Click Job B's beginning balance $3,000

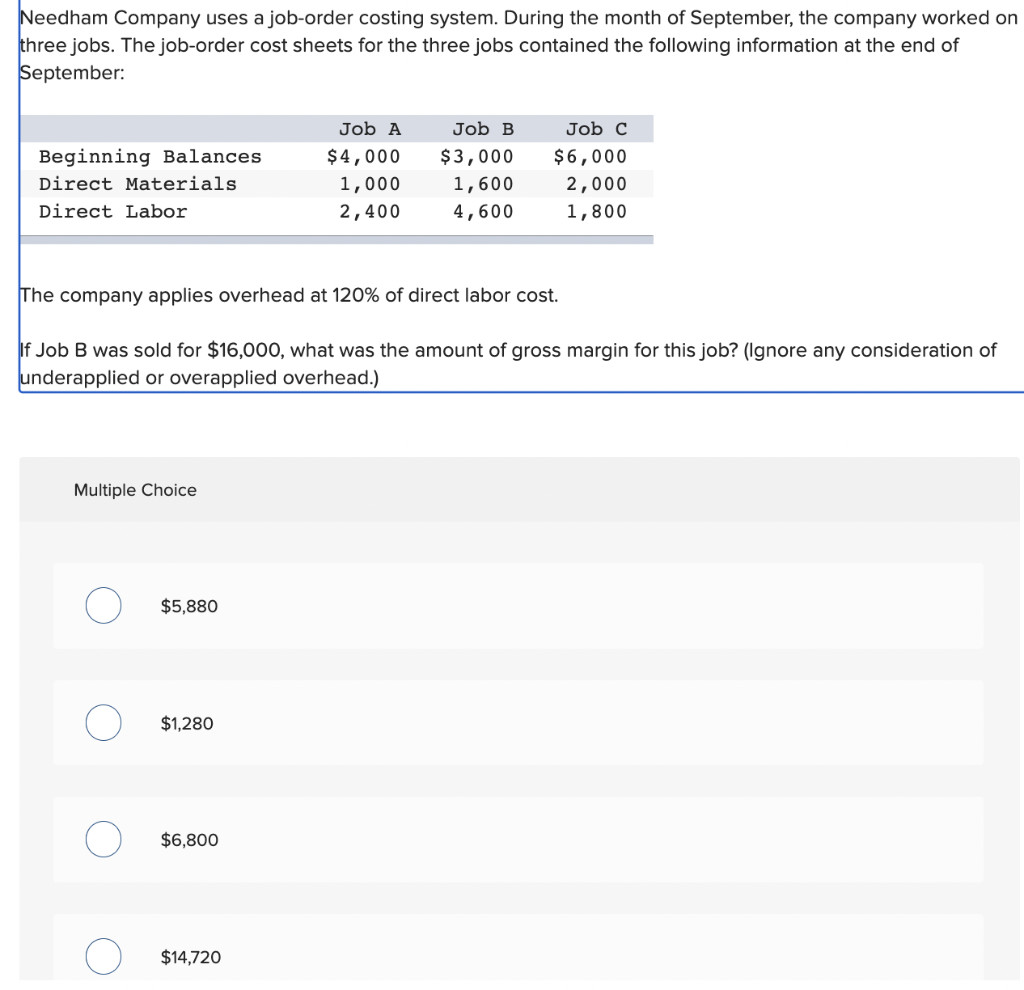pos(477,157)
